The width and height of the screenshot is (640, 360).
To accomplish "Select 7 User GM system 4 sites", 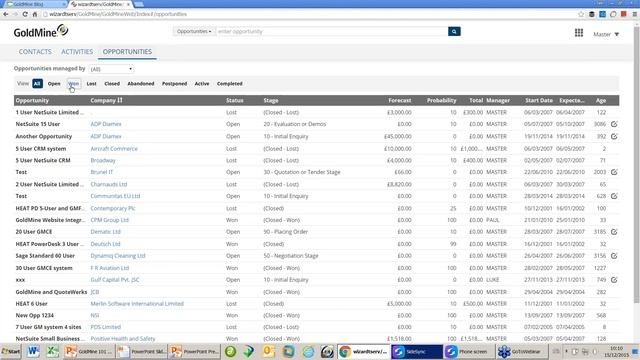I will coord(316,327).
